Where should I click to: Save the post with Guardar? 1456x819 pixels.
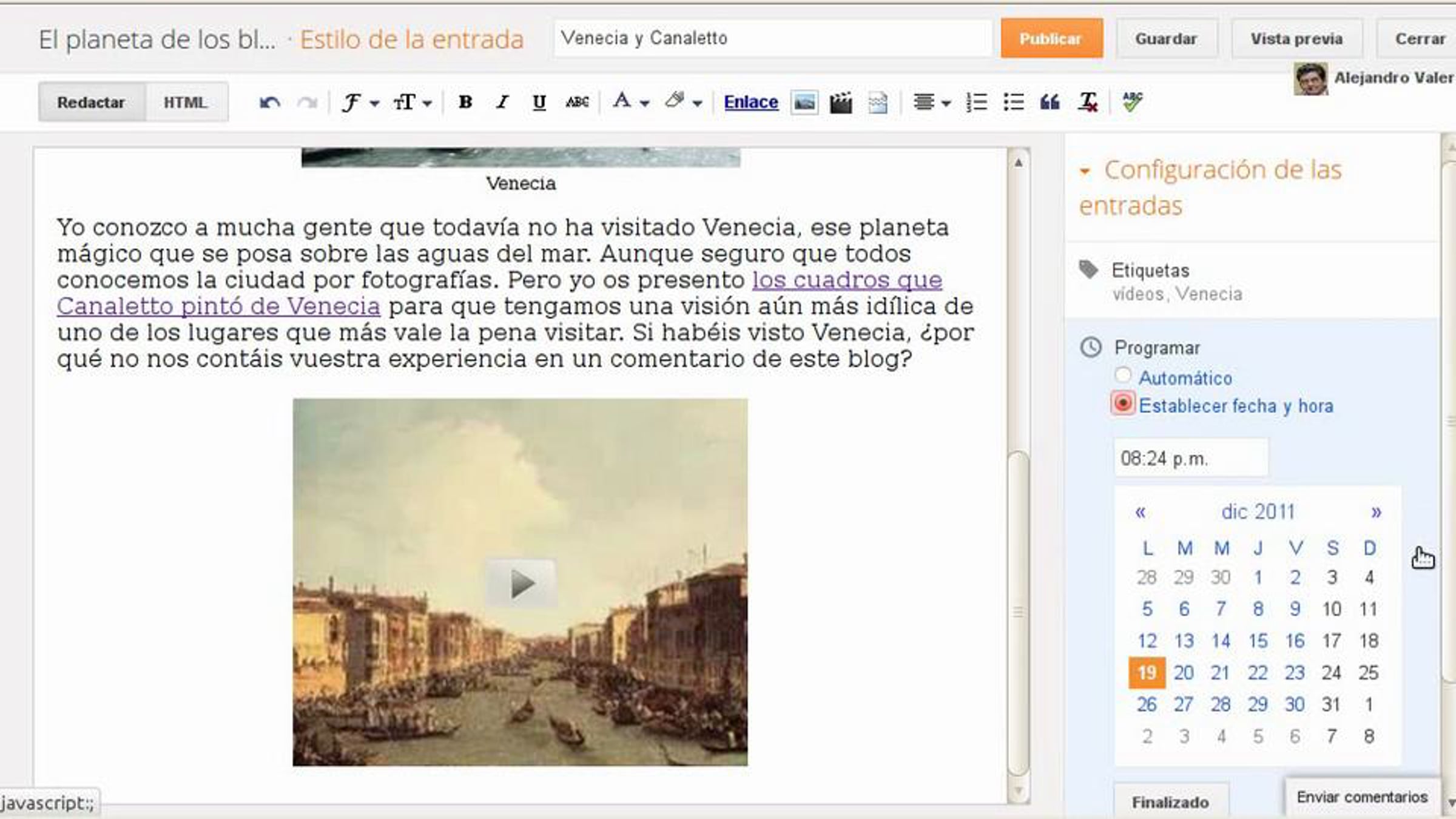(1166, 38)
